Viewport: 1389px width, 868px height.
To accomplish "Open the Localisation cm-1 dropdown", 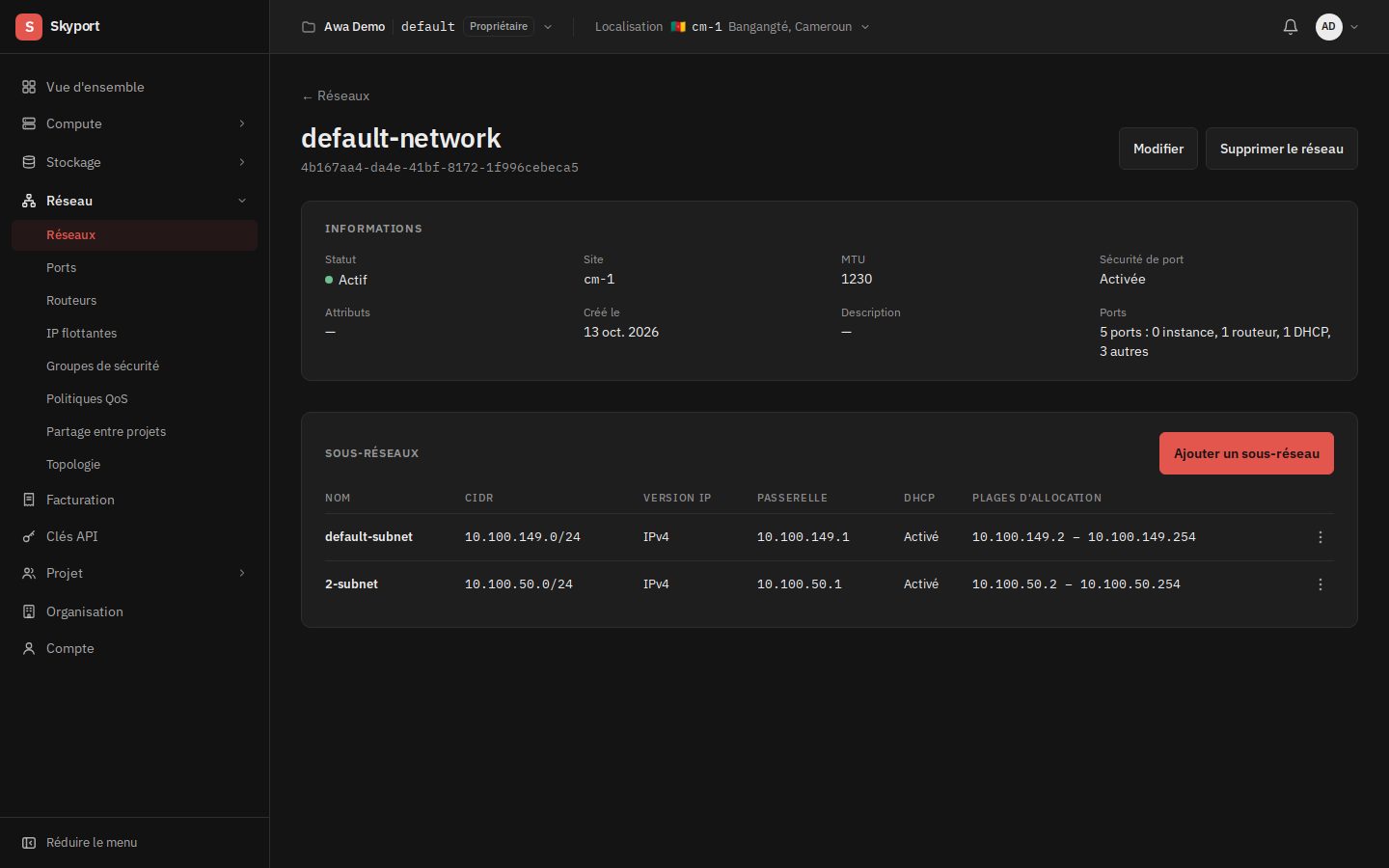I will [733, 27].
